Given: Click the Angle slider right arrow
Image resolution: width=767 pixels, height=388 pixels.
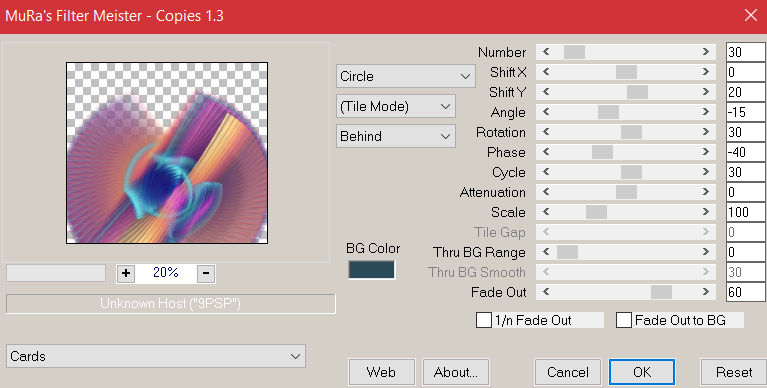Looking at the screenshot, I should coord(705,112).
